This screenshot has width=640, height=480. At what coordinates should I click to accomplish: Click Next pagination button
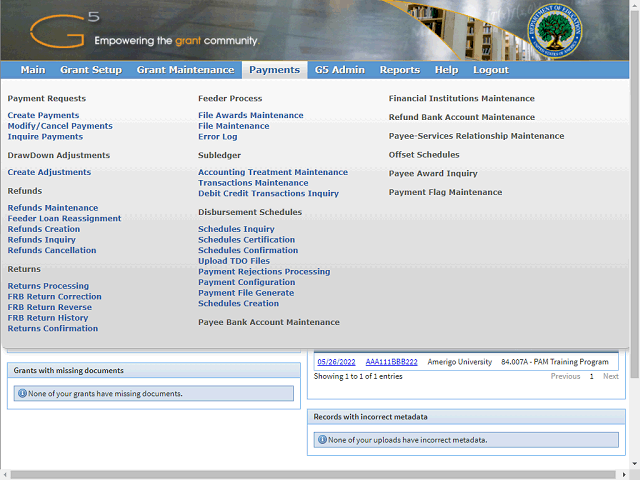611,376
